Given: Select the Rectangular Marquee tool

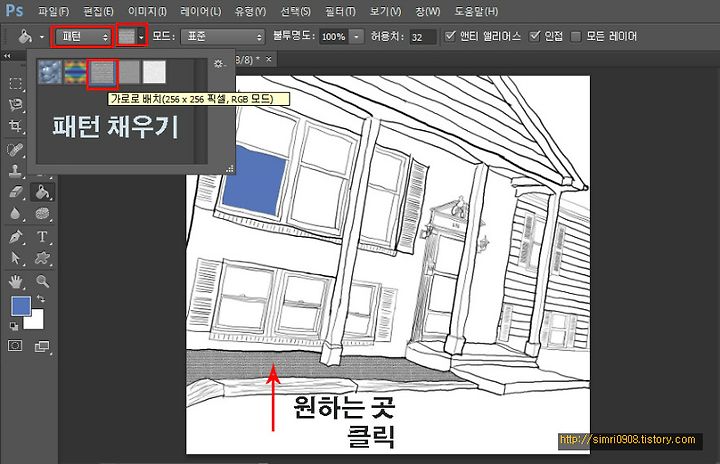Looking at the screenshot, I should pyautogui.click(x=16, y=83).
